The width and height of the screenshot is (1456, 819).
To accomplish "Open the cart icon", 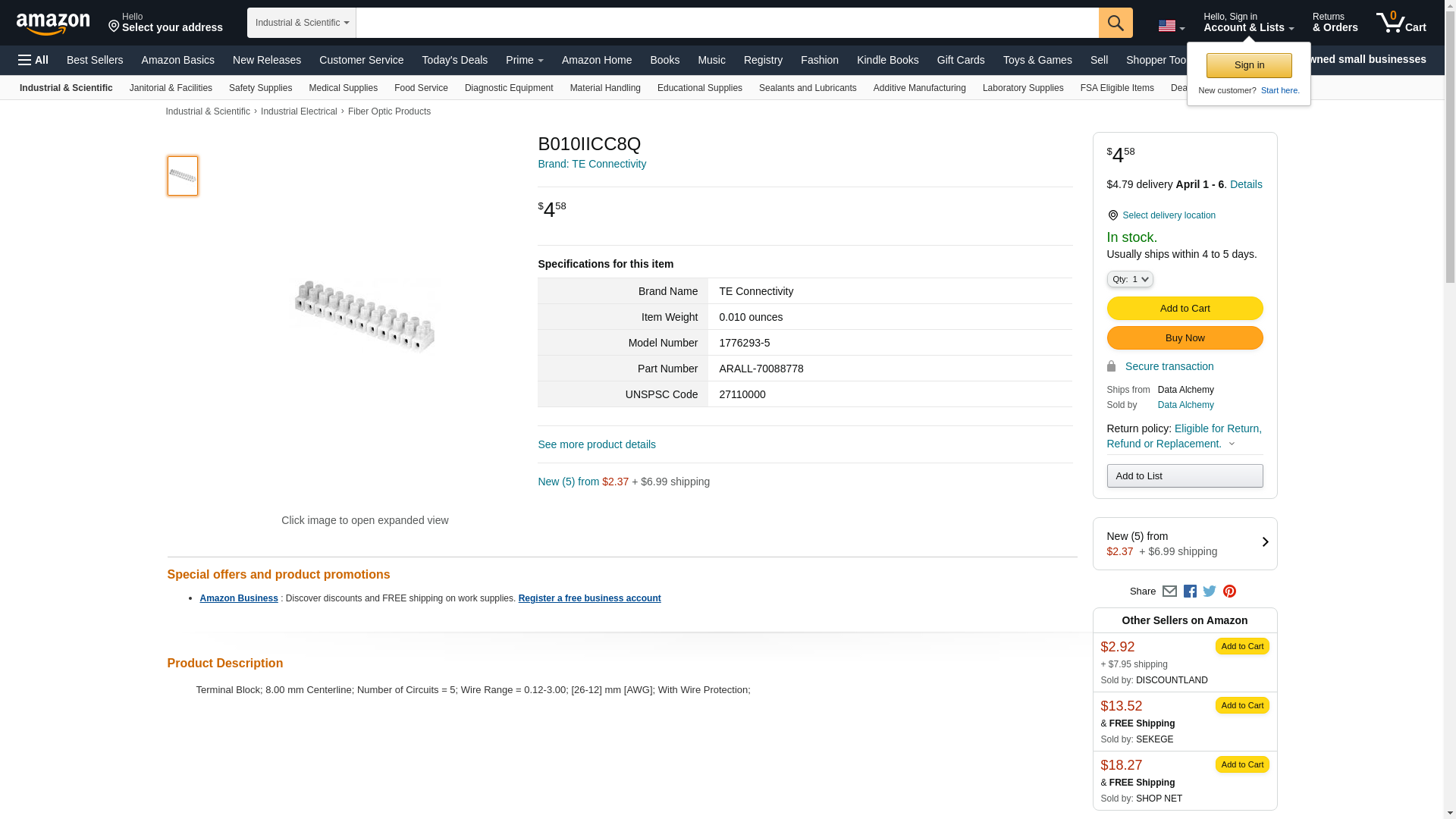I will (1401, 23).
